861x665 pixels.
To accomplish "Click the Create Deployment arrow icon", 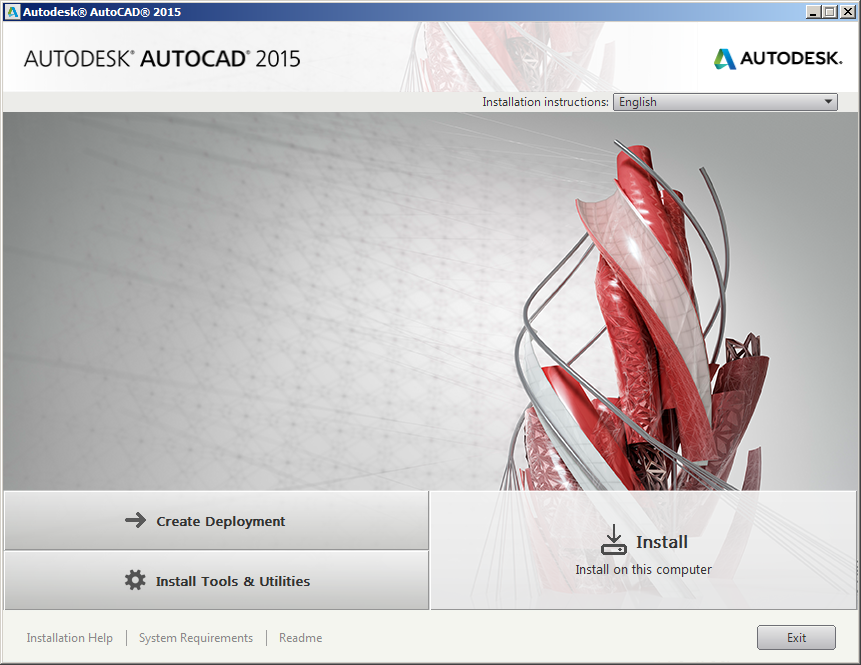I will coord(136,520).
